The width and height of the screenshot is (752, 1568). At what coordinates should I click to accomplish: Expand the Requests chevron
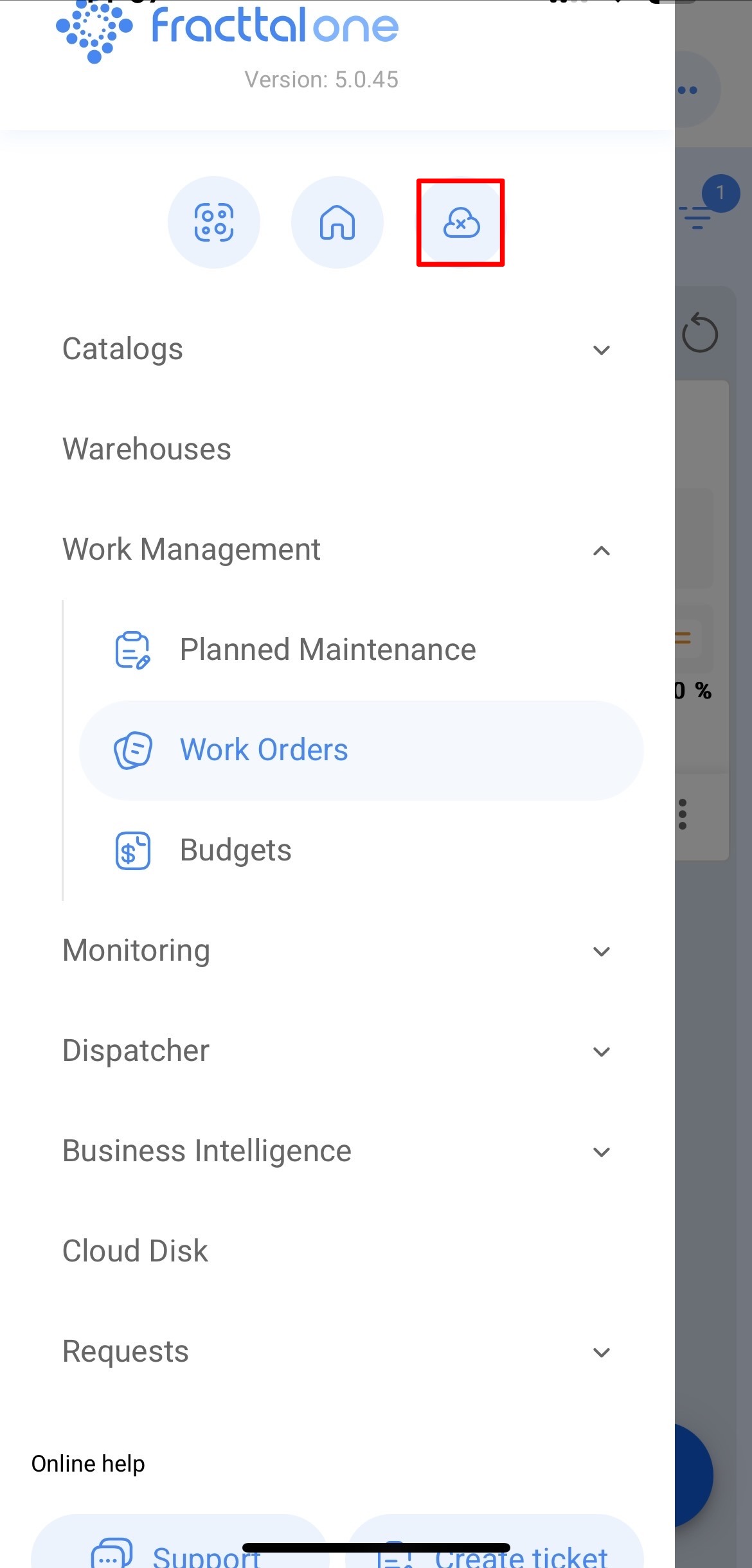(x=601, y=1352)
